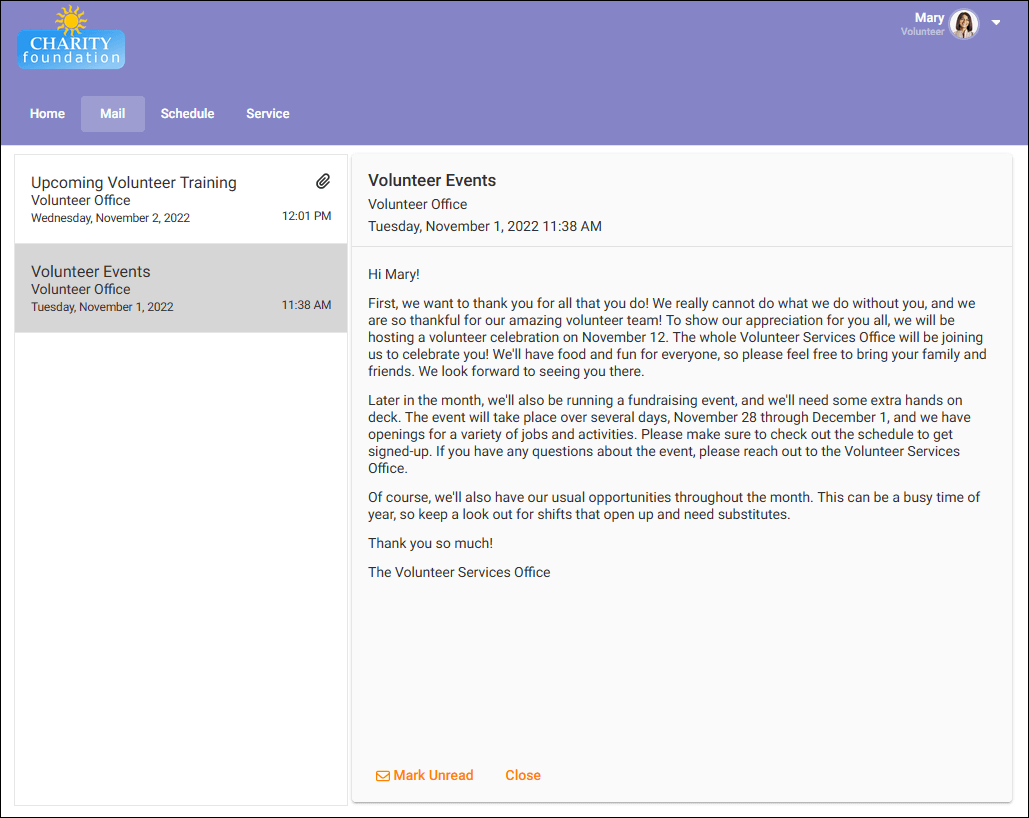This screenshot has width=1029, height=818.
Task: Click the paperclip attachment icon
Action: pyautogui.click(x=323, y=181)
